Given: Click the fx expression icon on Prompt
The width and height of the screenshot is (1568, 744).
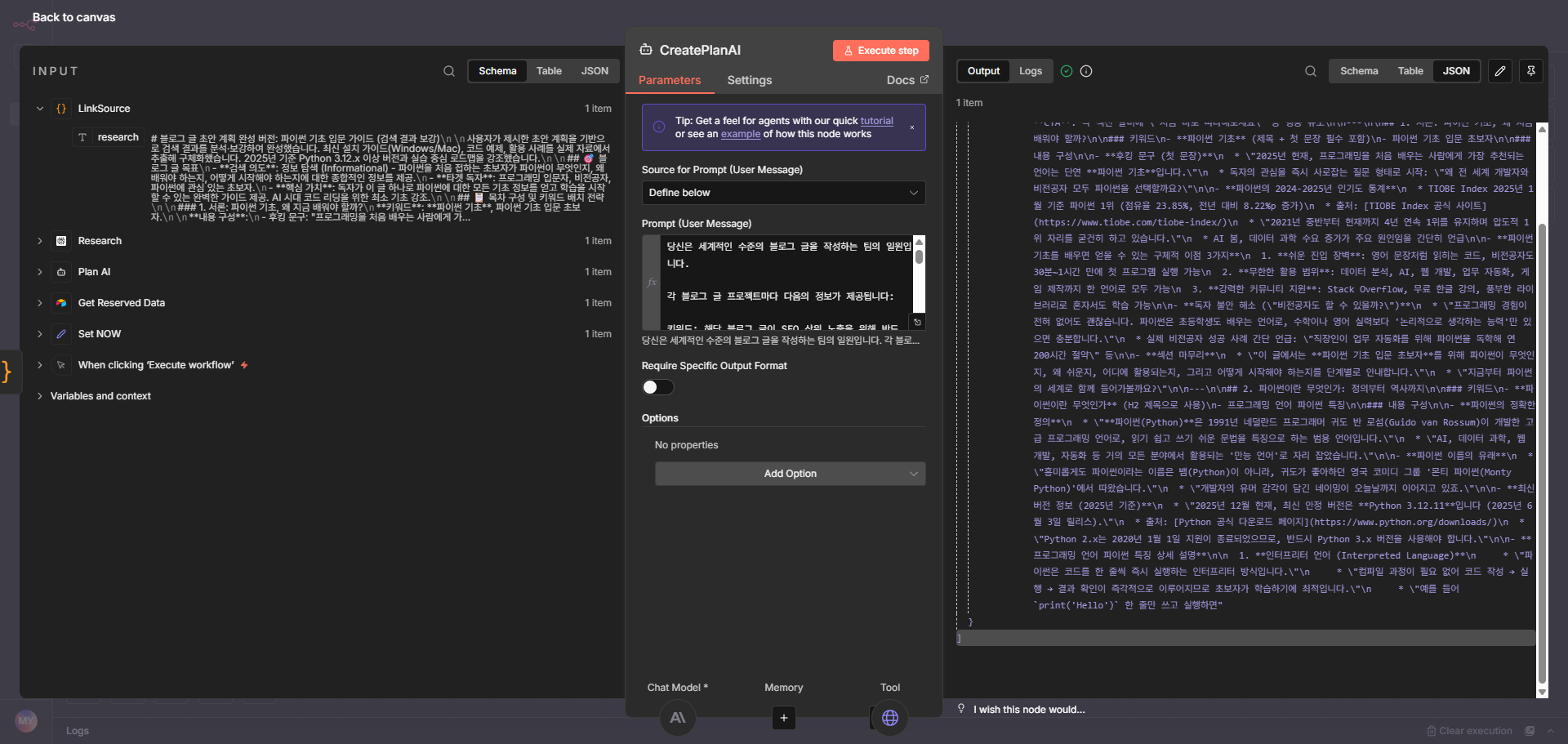Looking at the screenshot, I should click(x=651, y=282).
